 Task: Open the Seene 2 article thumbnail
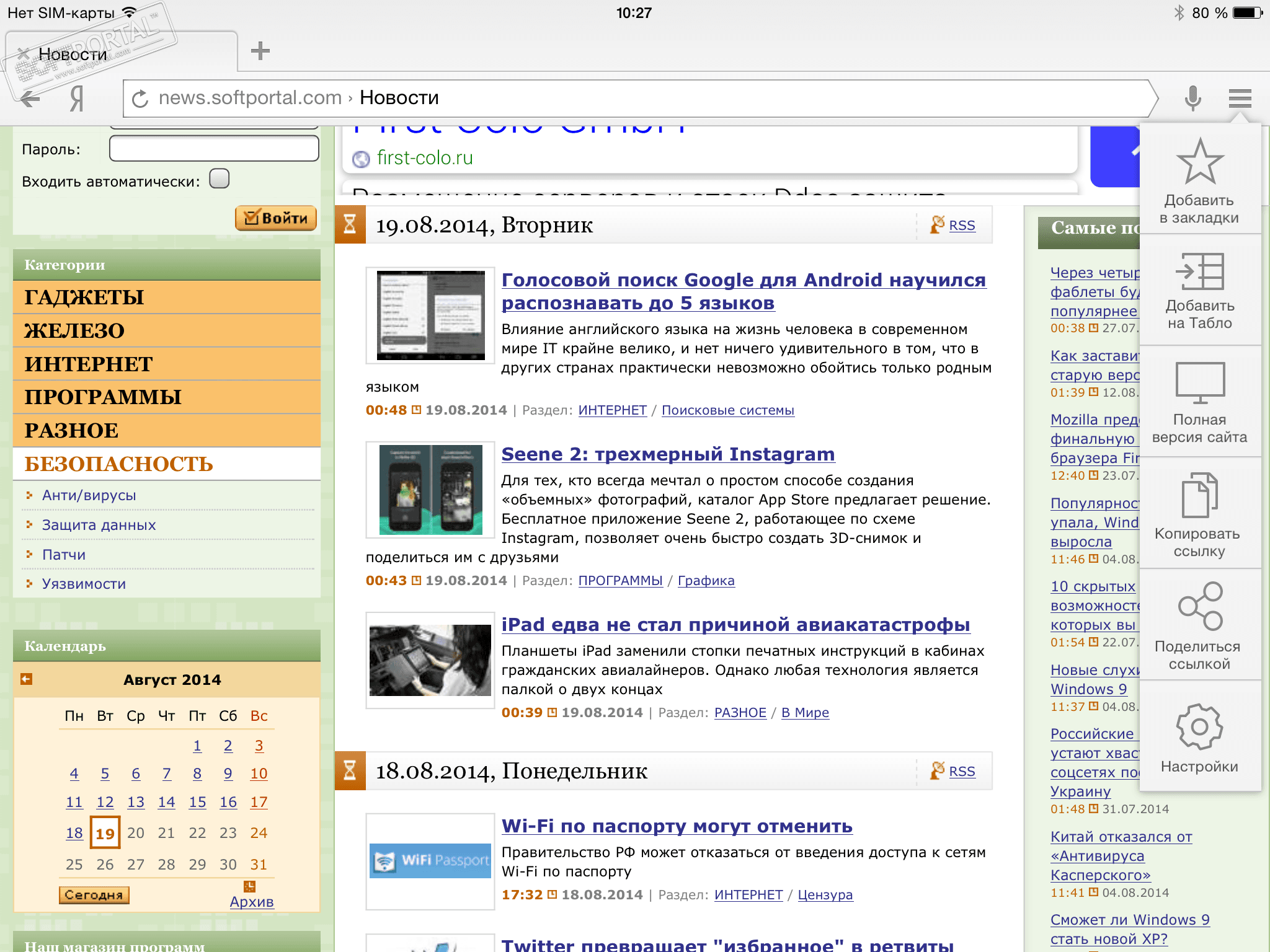[x=430, y=490]
